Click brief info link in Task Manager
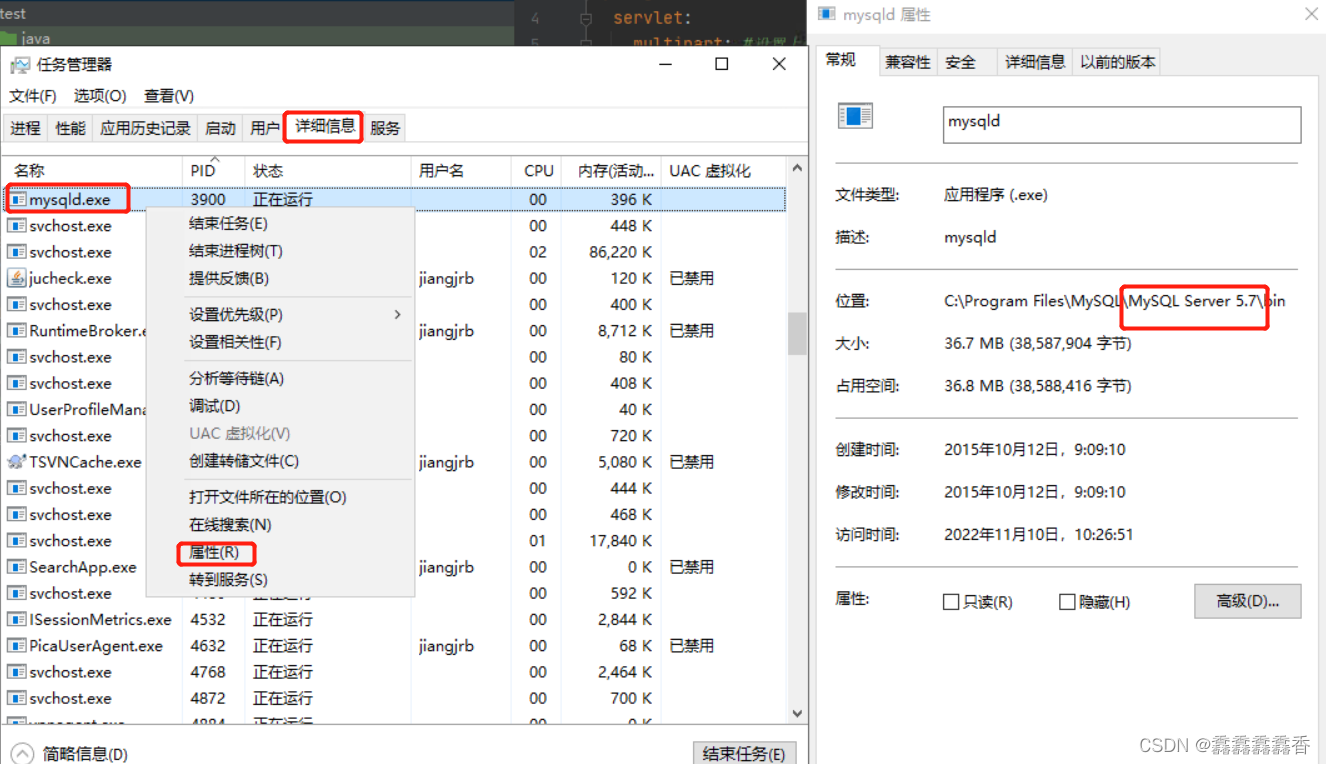 tap(85, 754)
